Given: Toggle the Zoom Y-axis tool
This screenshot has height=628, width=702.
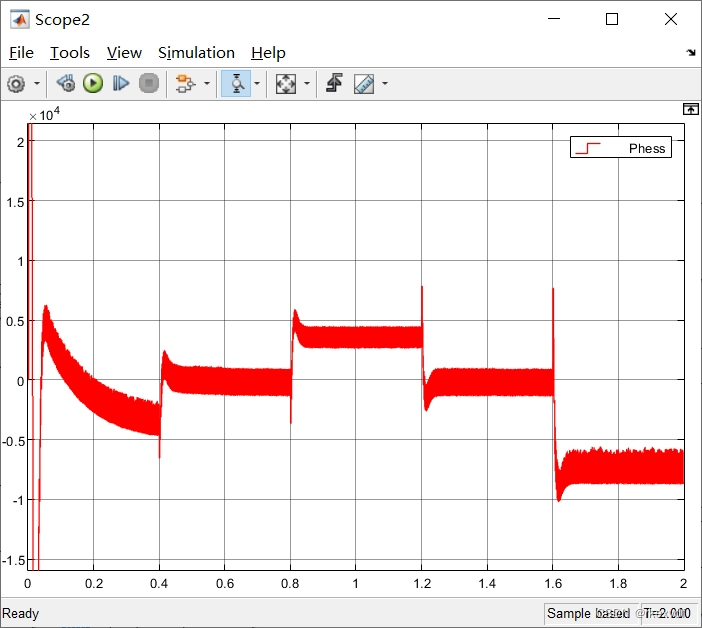Looking at the screenshot, I should (x=236, y=84).
